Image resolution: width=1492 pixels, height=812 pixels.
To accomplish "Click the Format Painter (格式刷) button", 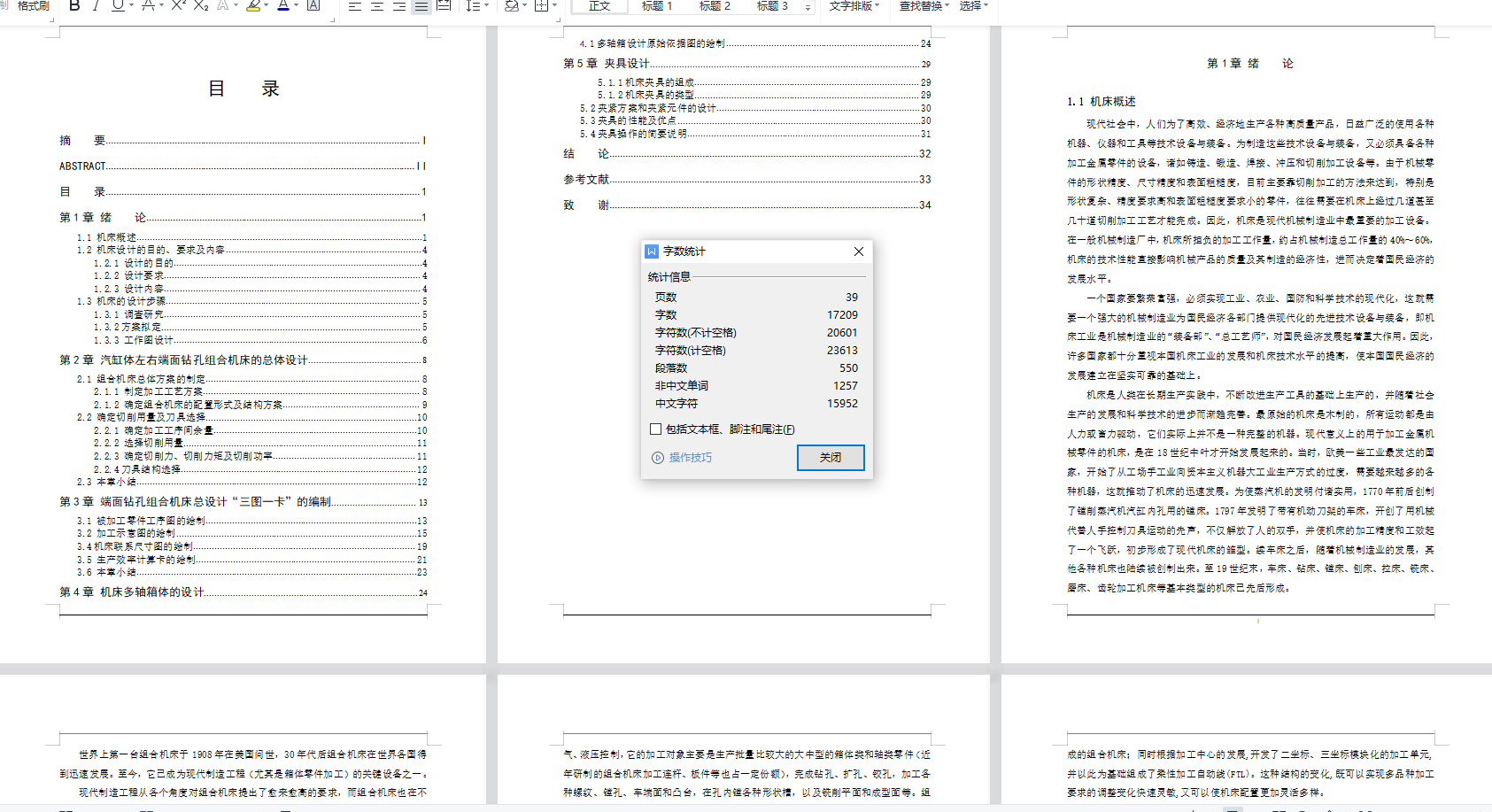I will pos(34,5).
